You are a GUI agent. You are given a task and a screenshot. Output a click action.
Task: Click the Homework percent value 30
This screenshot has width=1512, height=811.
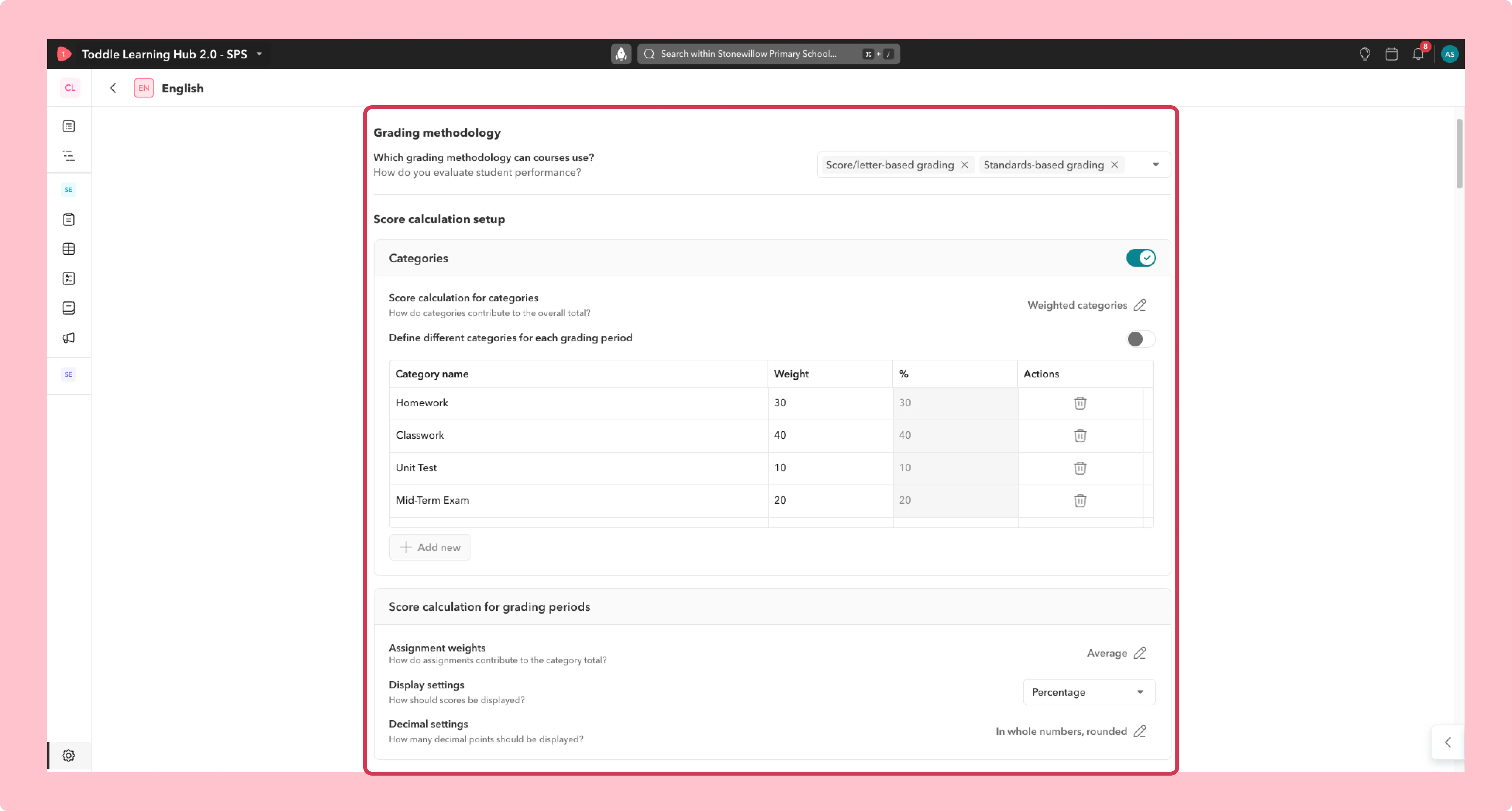955,403
